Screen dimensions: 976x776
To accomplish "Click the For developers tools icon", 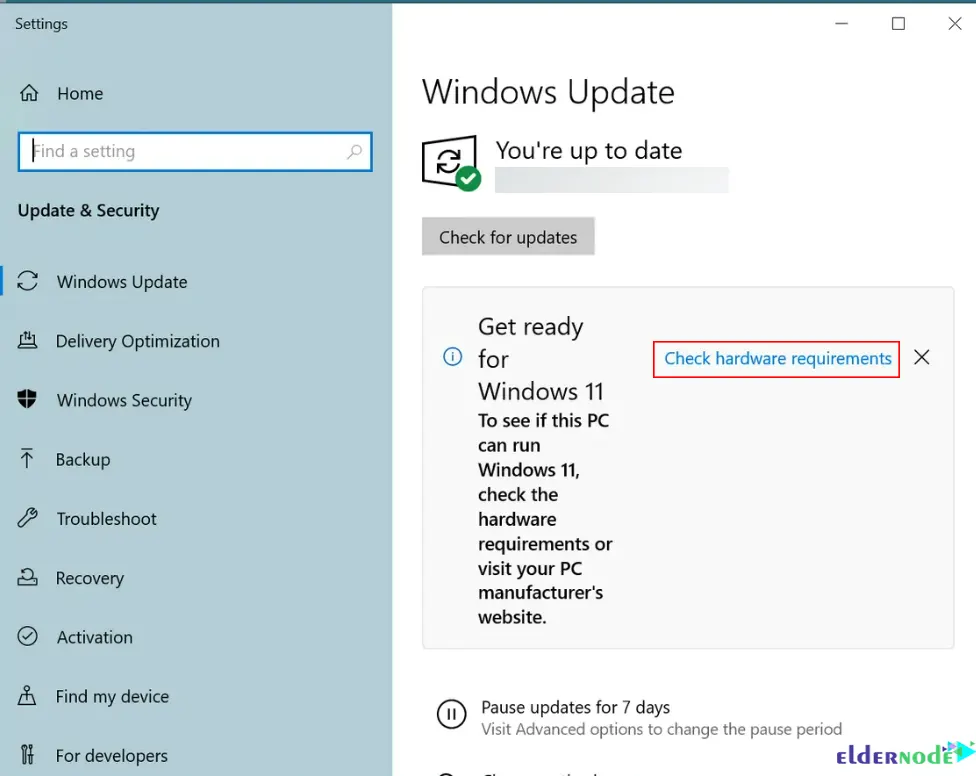I will click(27, 755).
